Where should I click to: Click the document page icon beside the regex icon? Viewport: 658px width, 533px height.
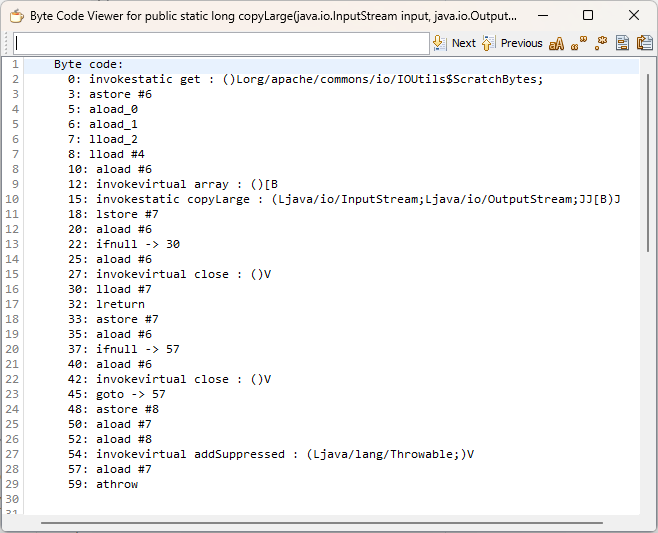pyautogui.click(x=622, y=43)
